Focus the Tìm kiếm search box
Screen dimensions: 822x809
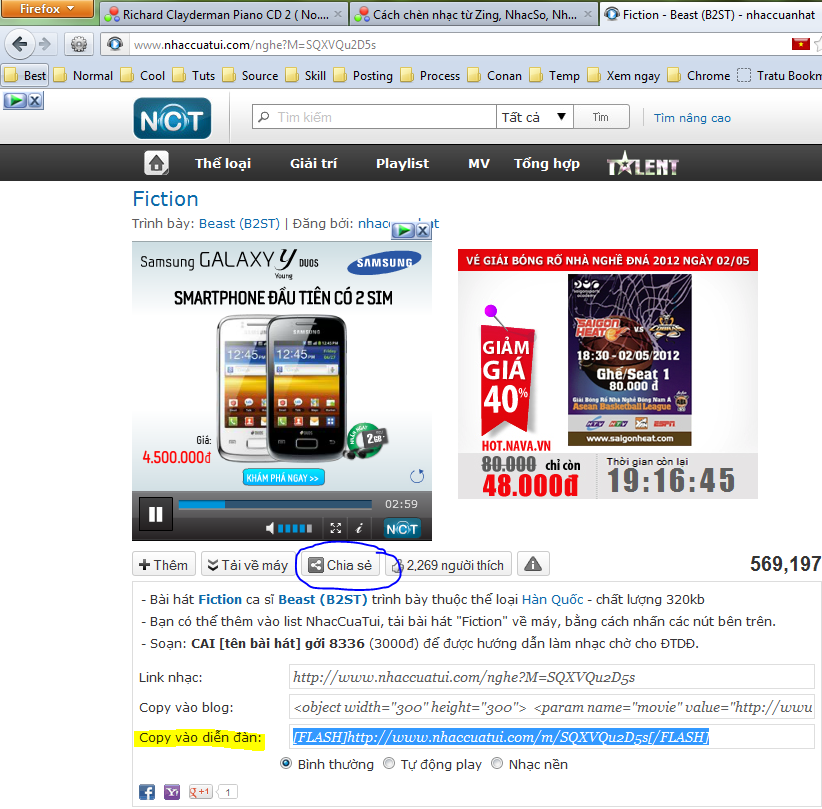374,117
